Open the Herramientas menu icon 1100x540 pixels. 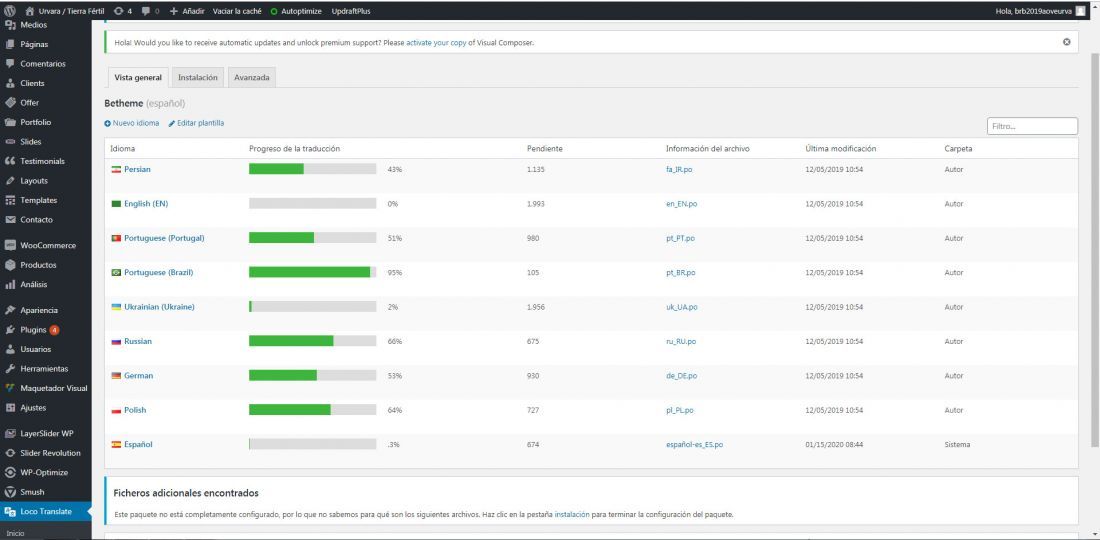pos(10,369)
